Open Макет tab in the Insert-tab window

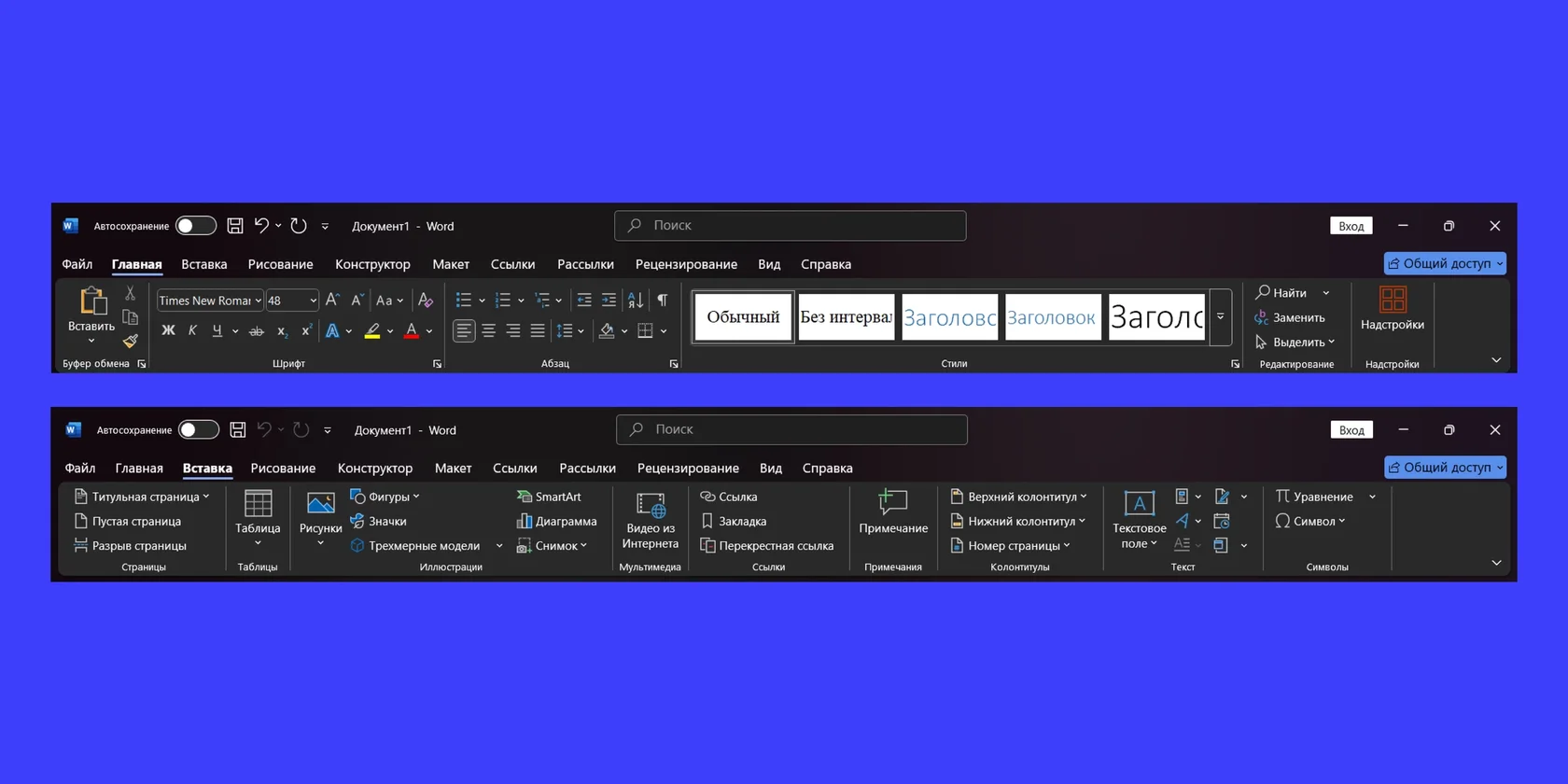pos(453,468)
